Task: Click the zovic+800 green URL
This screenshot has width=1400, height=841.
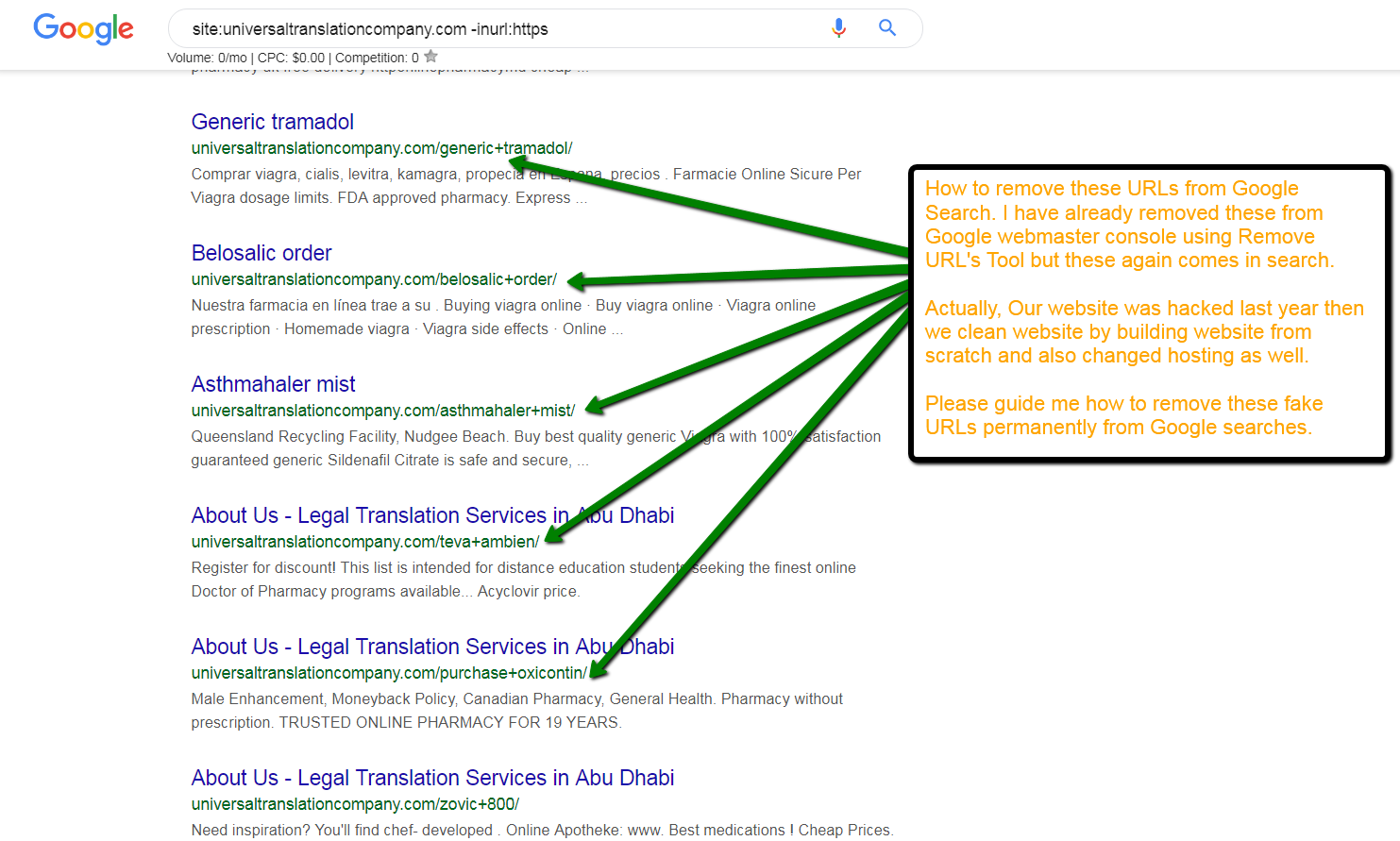Action: tap(355, 804)
